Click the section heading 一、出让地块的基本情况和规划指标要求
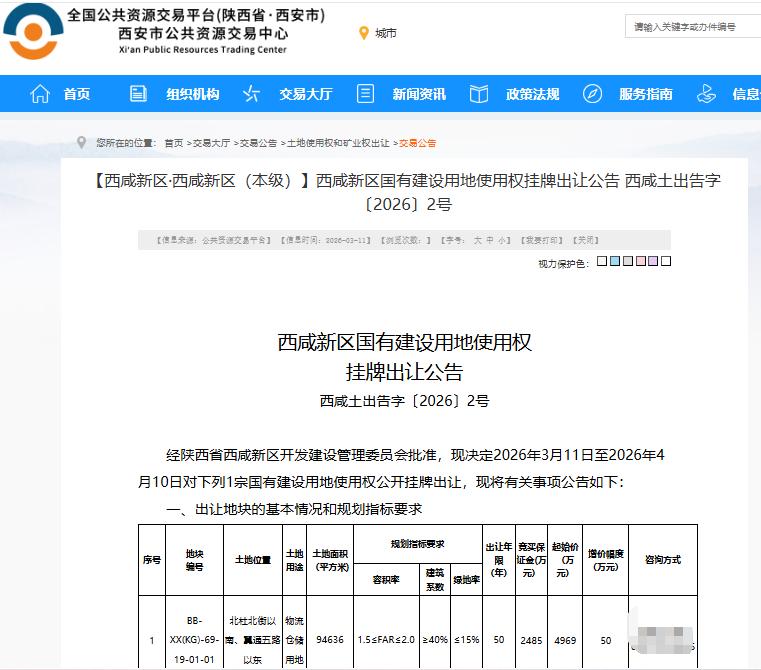Screen dimensions: 761x670 tap(294, 509)
